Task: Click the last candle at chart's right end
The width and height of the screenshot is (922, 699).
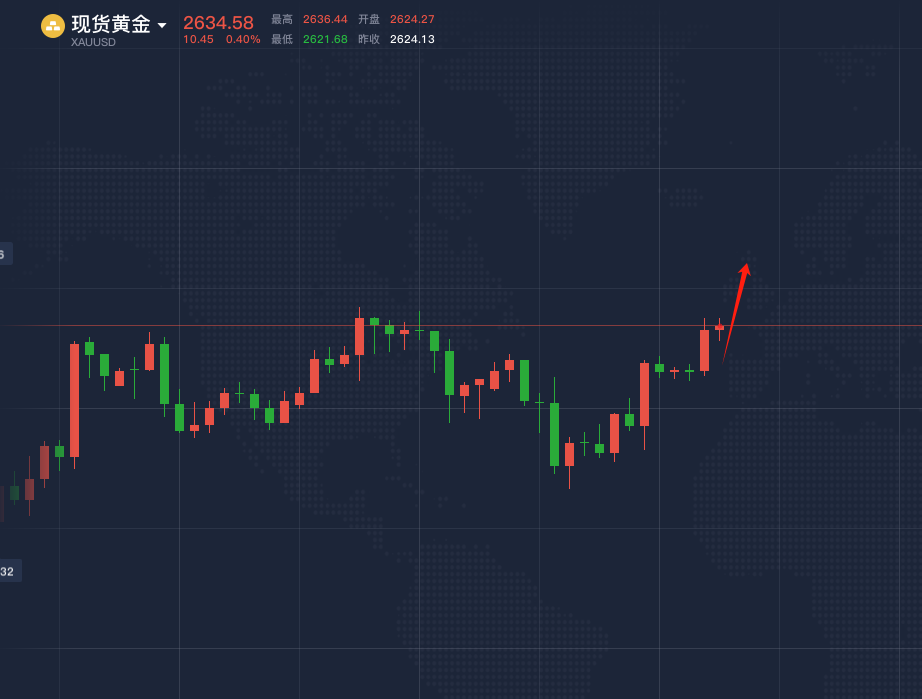Action: [x=719, y=328]
